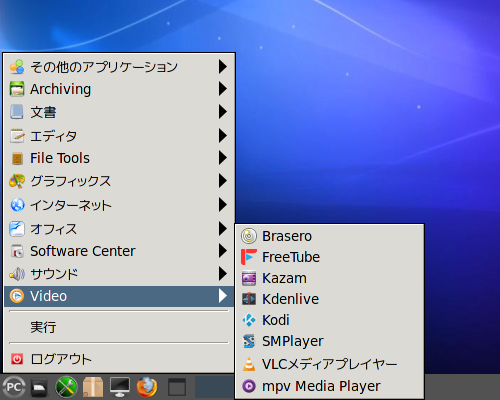Click the Video category play icon

[x=17, y=296]
